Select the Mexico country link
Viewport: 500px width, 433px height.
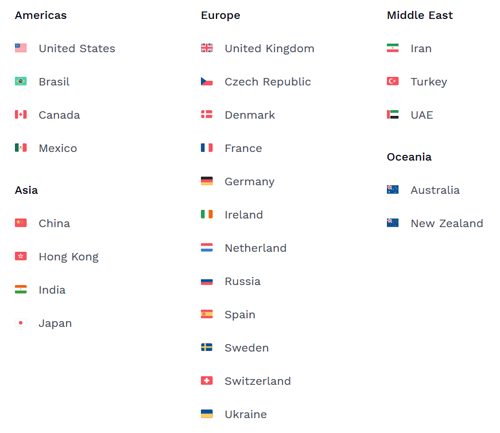tap(58, 148)
